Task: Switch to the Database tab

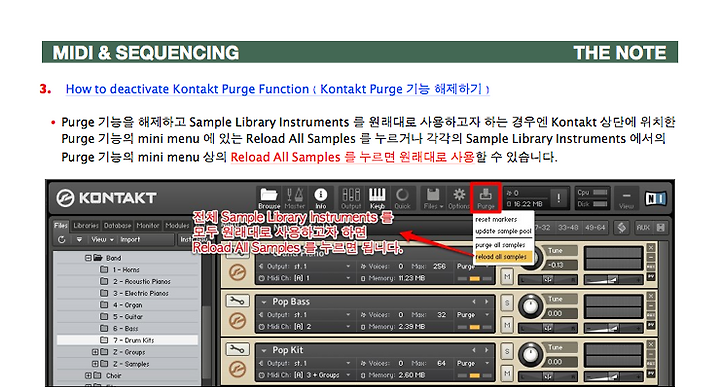Action: click(x=118, y=225)
